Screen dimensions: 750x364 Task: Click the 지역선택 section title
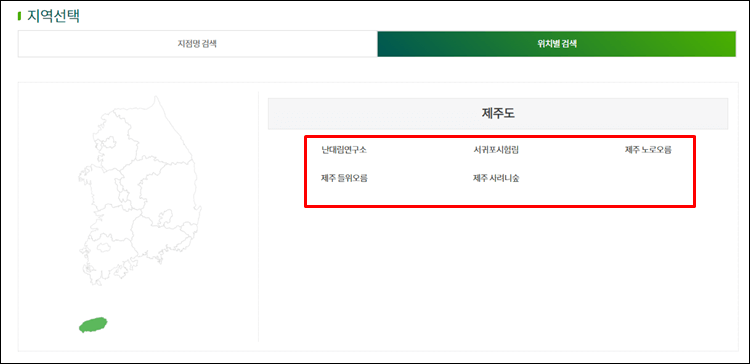pyautogui.click(x=53, y=16)
